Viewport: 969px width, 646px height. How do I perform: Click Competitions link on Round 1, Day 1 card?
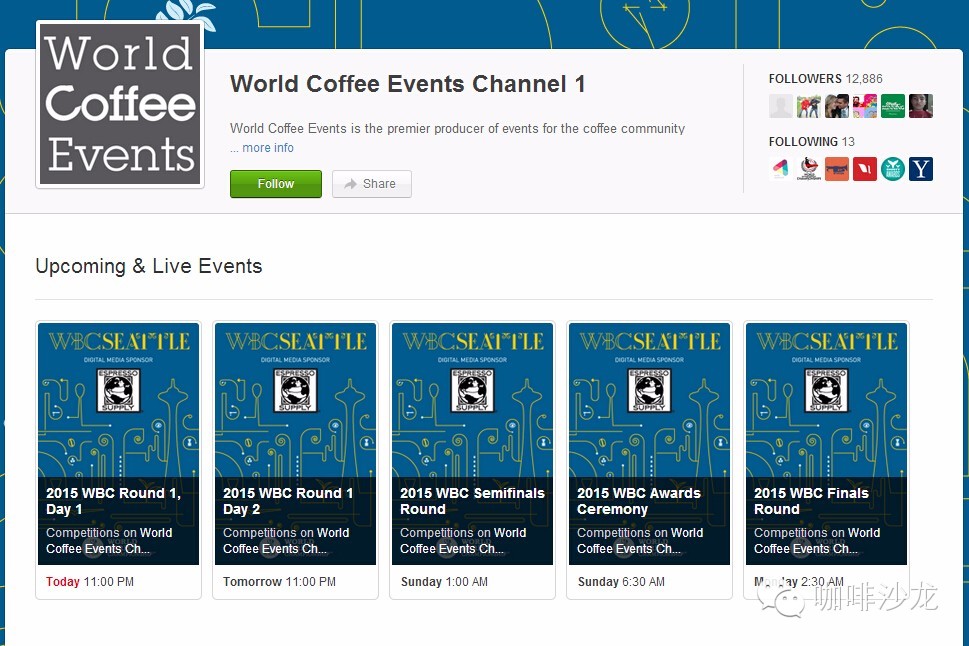(x=83, y=533)
